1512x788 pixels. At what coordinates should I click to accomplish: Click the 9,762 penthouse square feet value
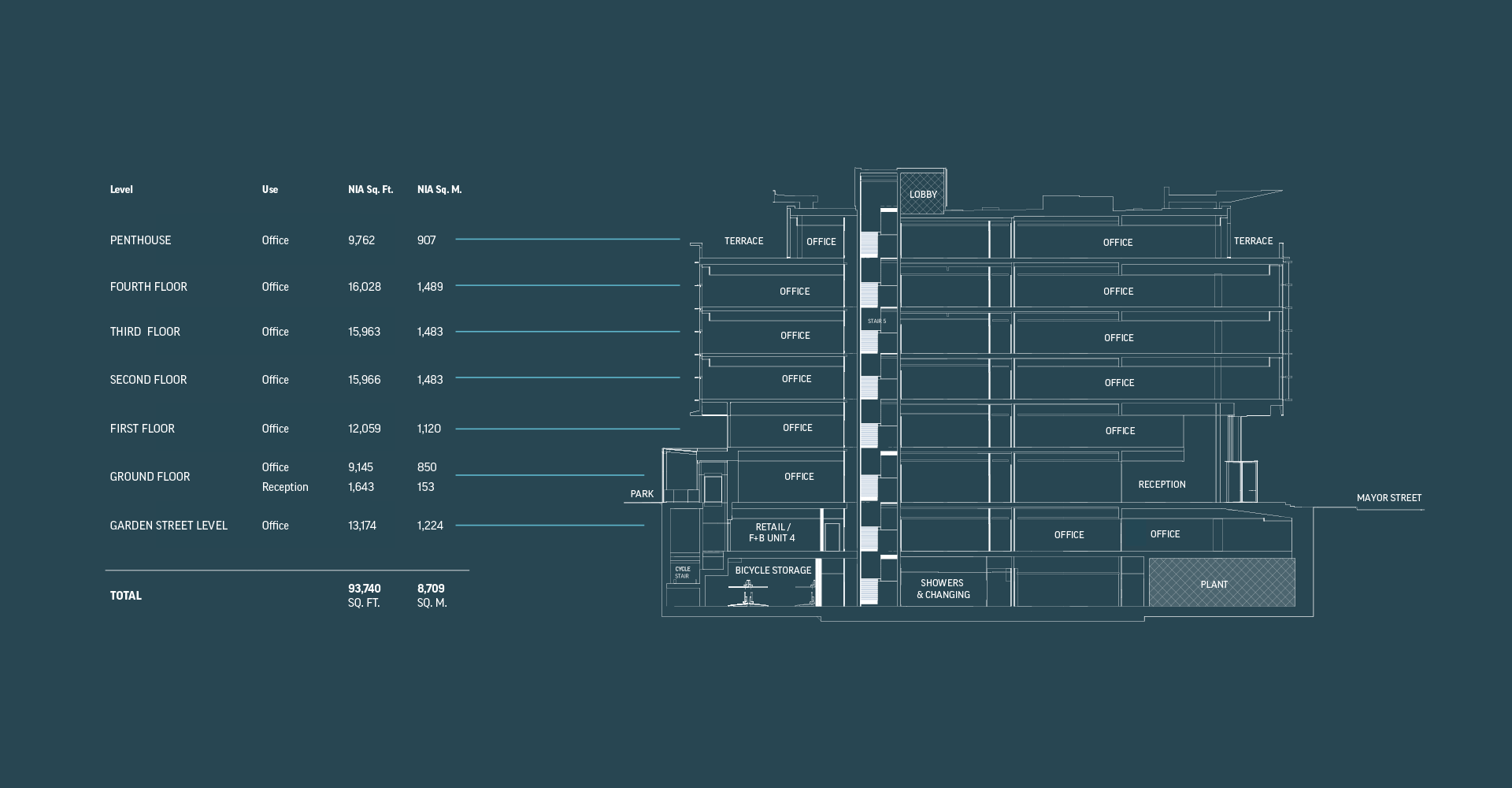(x=361, y=240)
